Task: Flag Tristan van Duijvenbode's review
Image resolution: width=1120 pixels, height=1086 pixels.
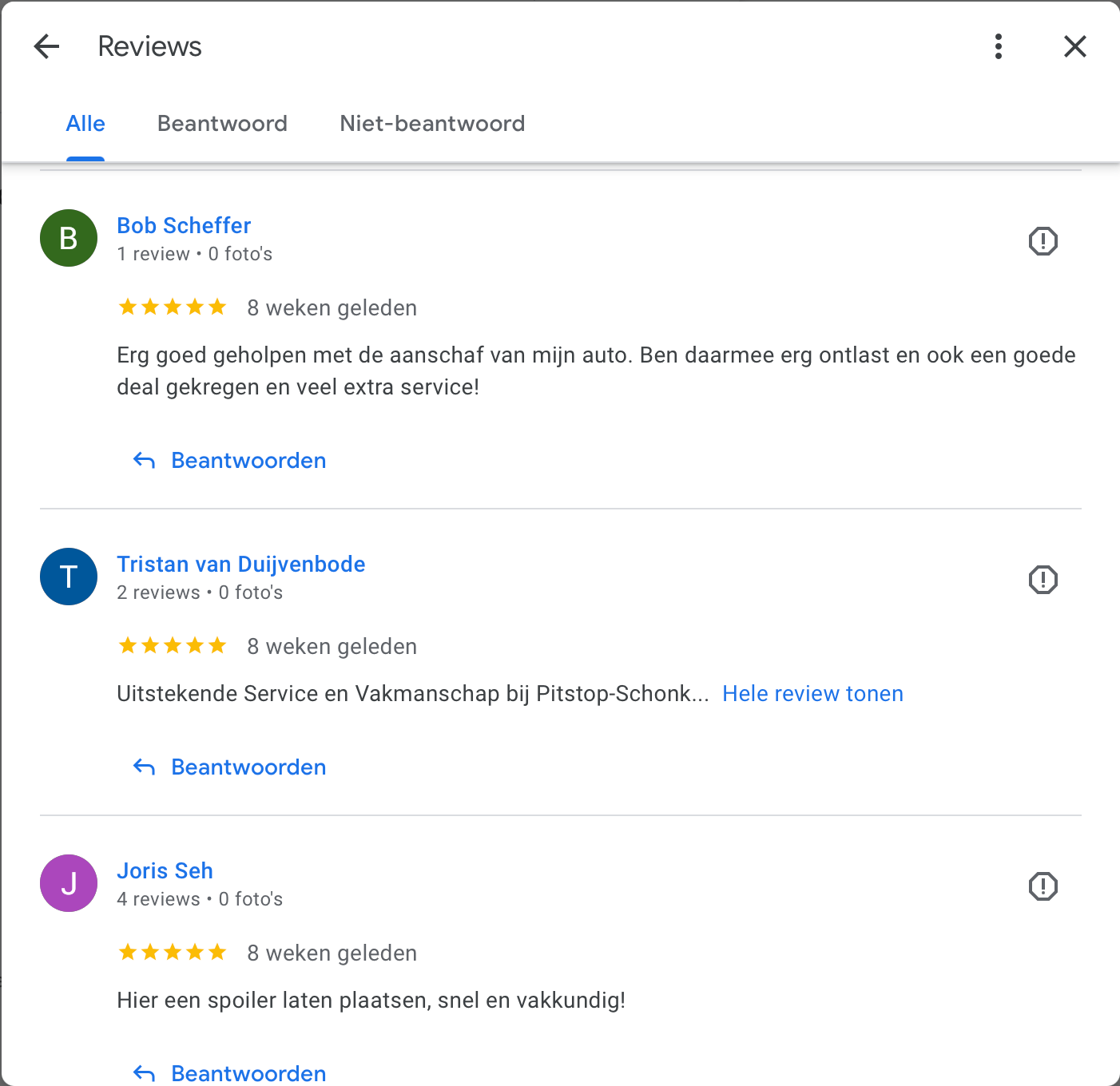Action: [1043, 580]
